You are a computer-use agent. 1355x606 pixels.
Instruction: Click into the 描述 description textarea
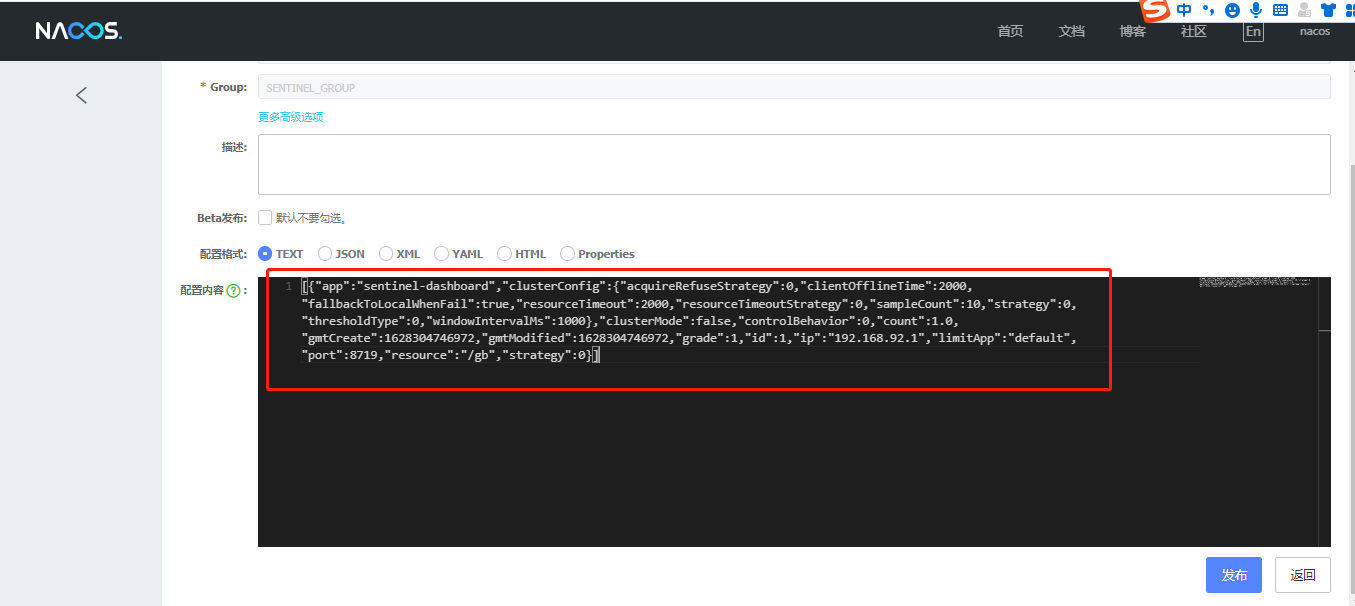point(794,164)
